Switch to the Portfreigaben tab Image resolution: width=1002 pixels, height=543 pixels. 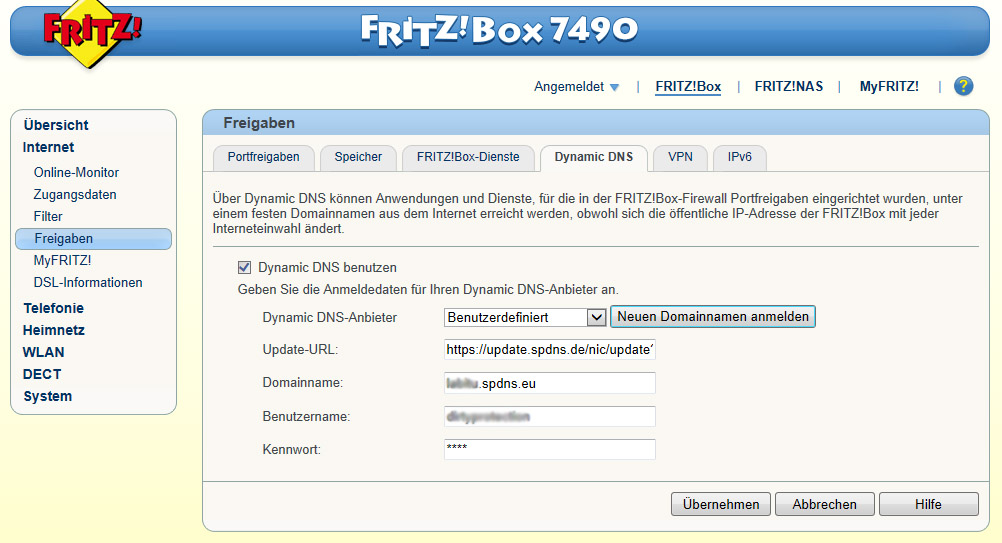click(x=263, y=157)
